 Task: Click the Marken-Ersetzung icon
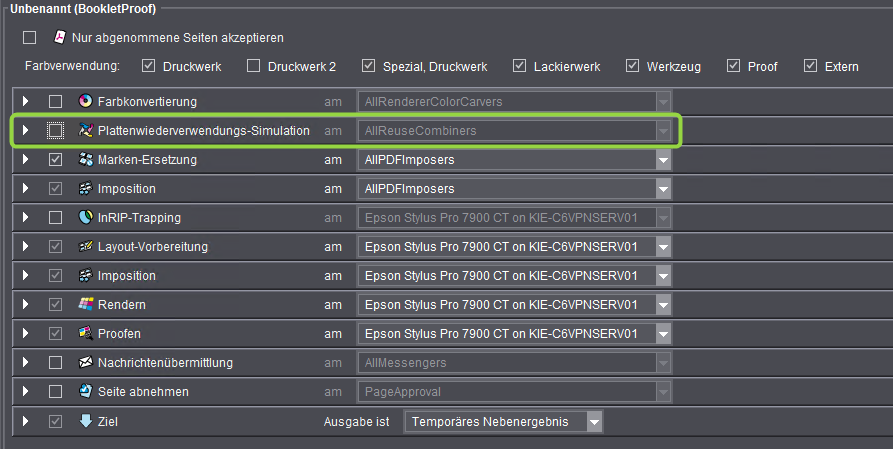tap(85, 160)
